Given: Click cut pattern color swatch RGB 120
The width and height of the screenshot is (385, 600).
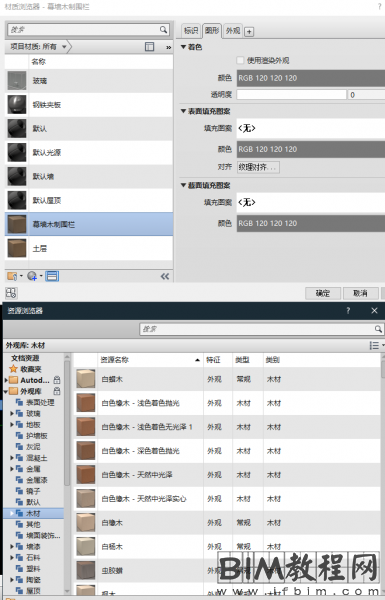Looking at the screenshot, I should 311,223.
